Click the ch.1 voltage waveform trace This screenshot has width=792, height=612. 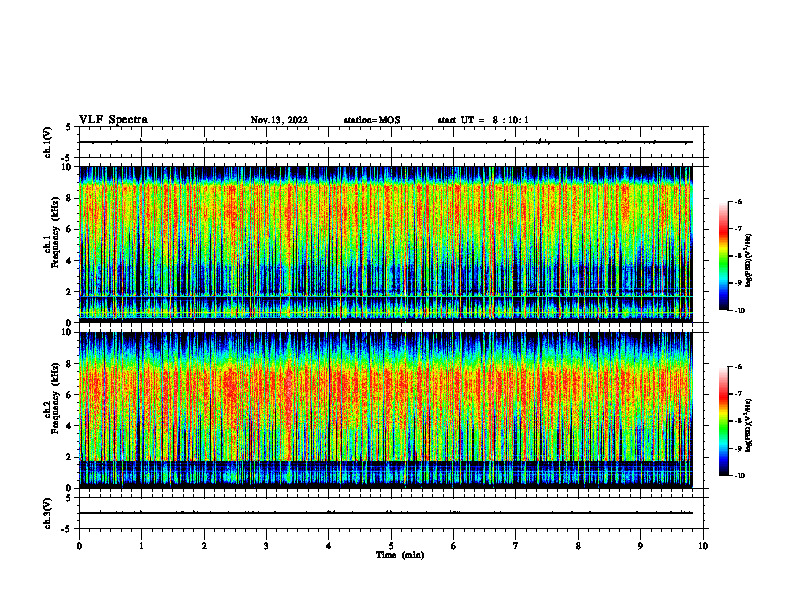coord(385,142)
